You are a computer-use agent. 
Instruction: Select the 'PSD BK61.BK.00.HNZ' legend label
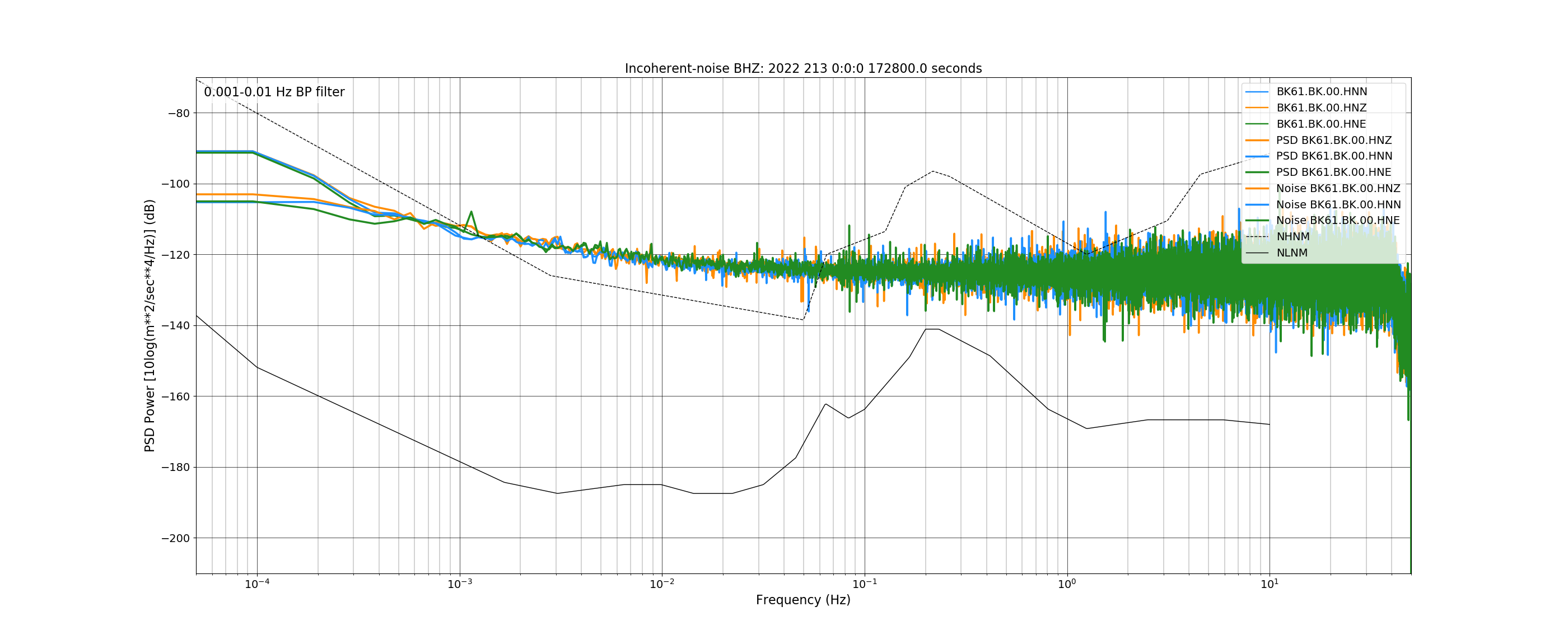(1334, 140)
